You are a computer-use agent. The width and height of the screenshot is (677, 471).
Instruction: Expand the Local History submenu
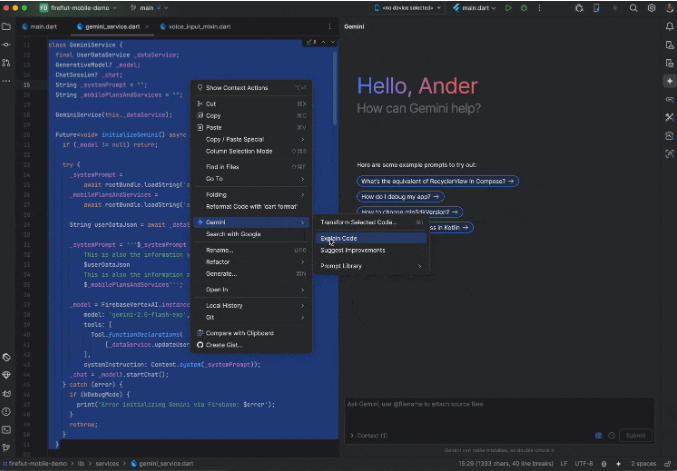[251, 306]
